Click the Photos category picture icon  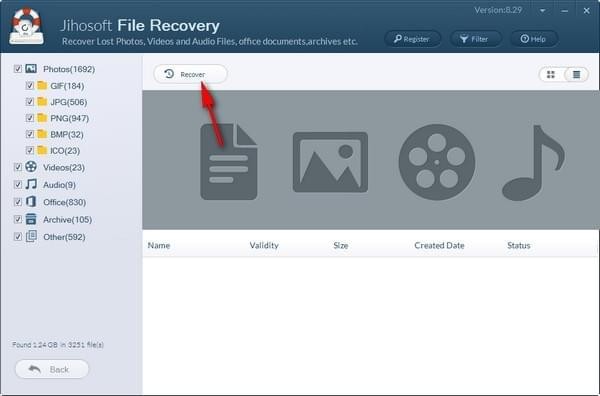coord(31,68)
